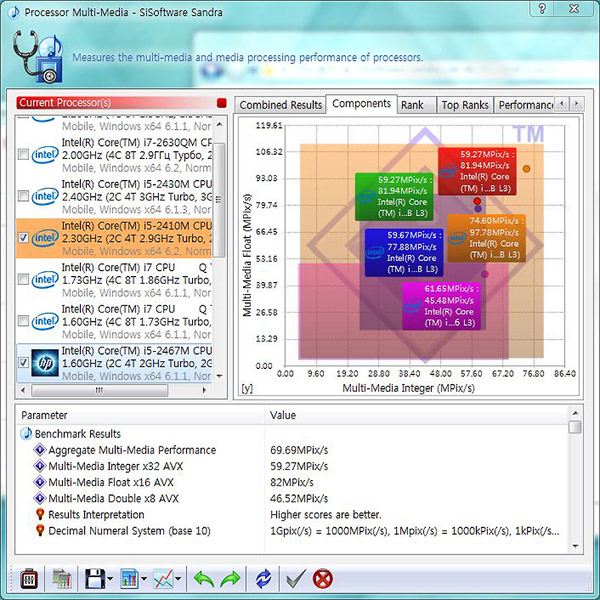The height and width of the screenshot is (600, 600).
Task: Click the Parameter column header
Action: pyautogui.click(x=140, y=415)
